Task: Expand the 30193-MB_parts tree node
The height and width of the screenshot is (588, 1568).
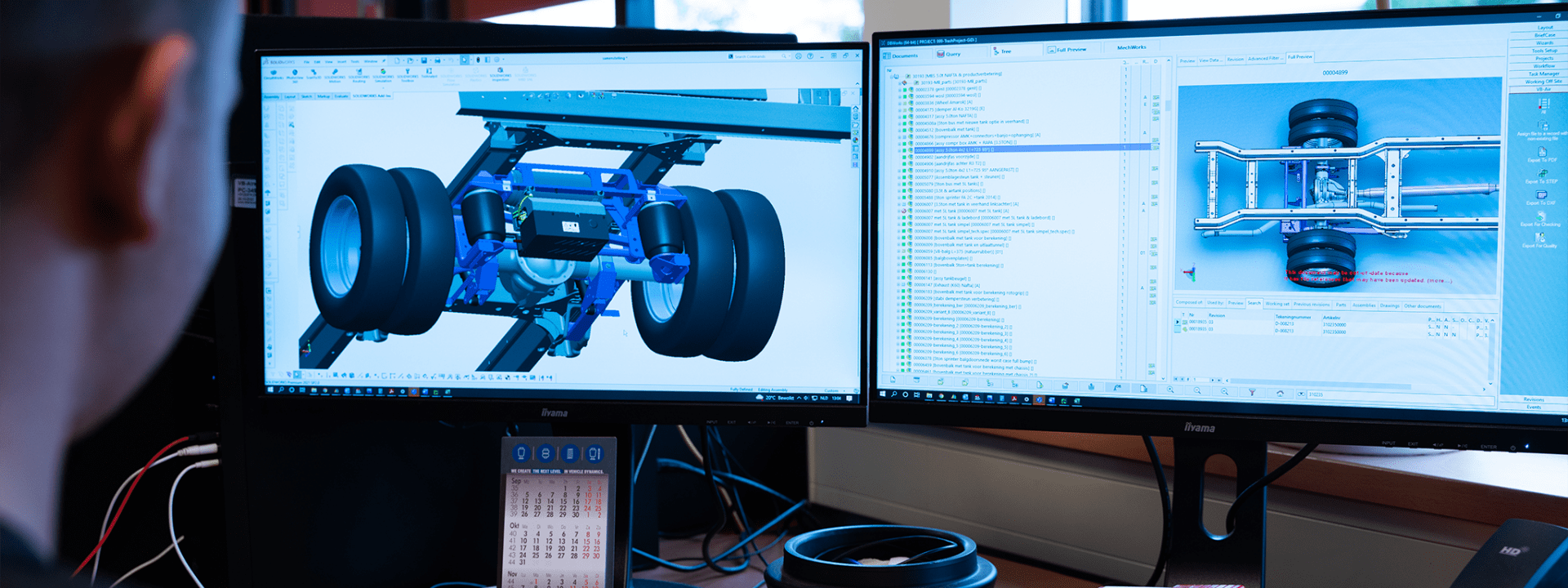Action: tap(900, 82)
